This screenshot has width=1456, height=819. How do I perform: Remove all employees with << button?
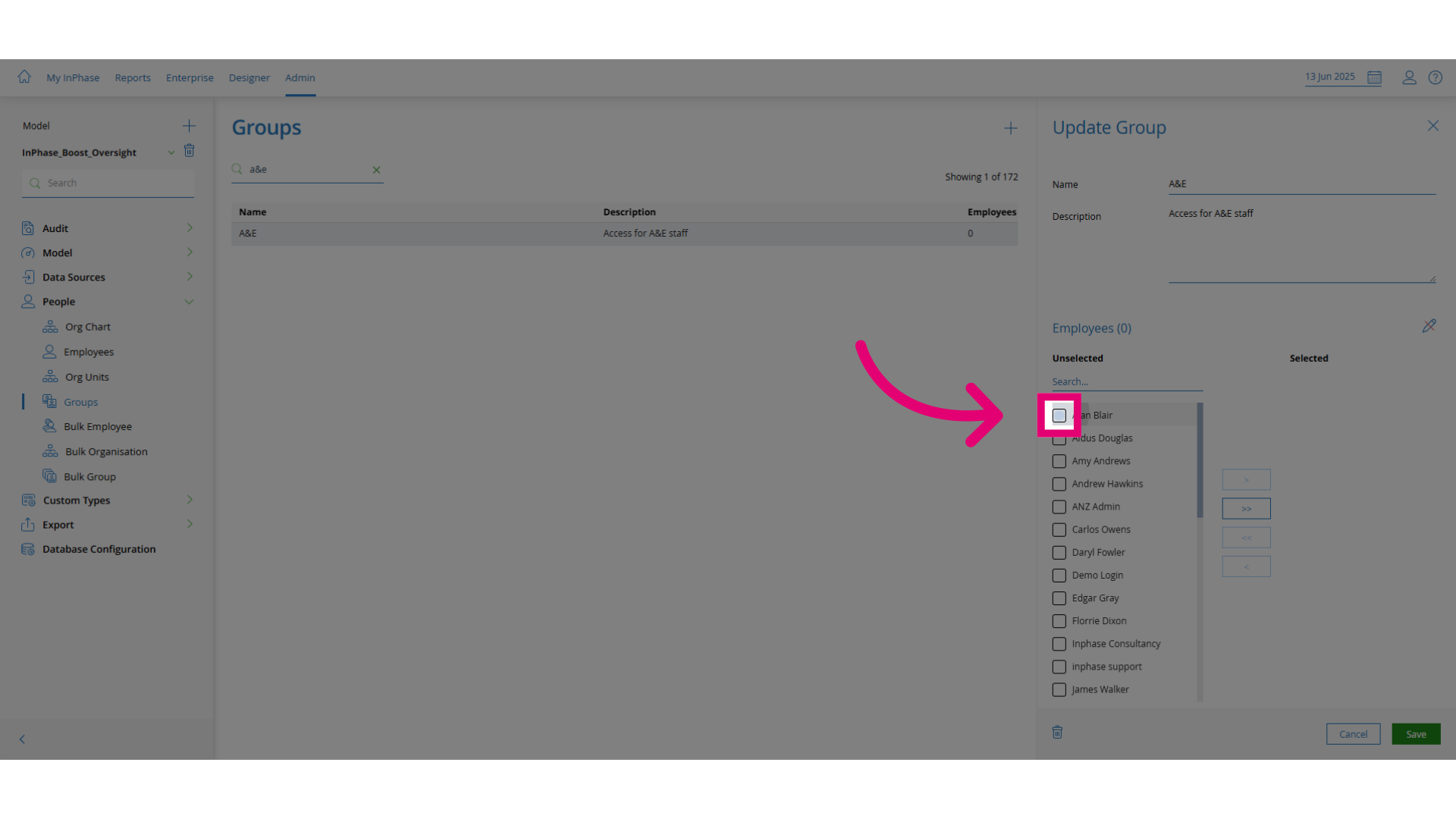point(1246,537)
